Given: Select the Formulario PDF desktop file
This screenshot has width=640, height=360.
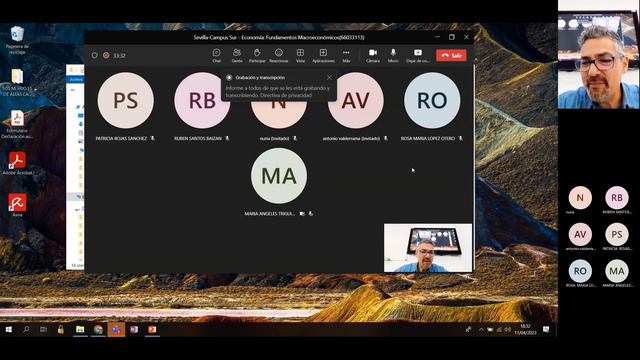Looking at the screenshot, I should 17,124.
